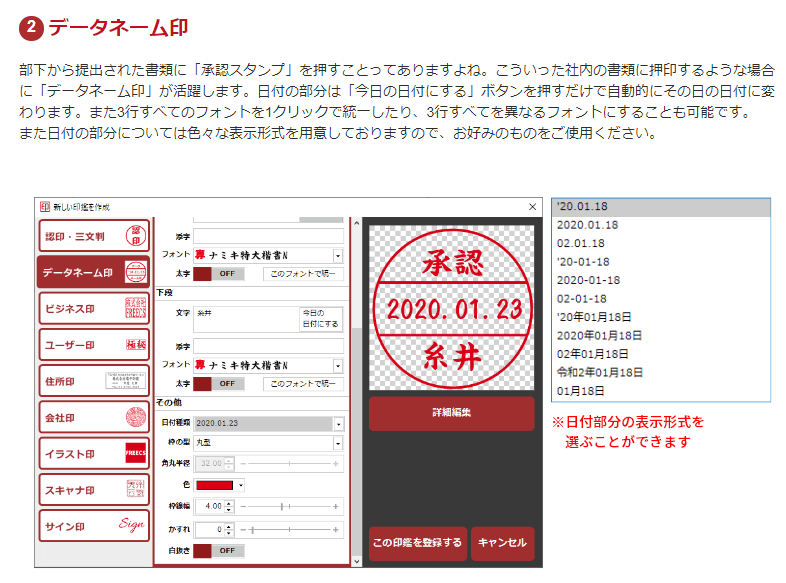This screenshot has width=786, height=583.
Task: Select the 認印・三文判 stamp type
Action: pyautogui.click(x=93, y=236)
